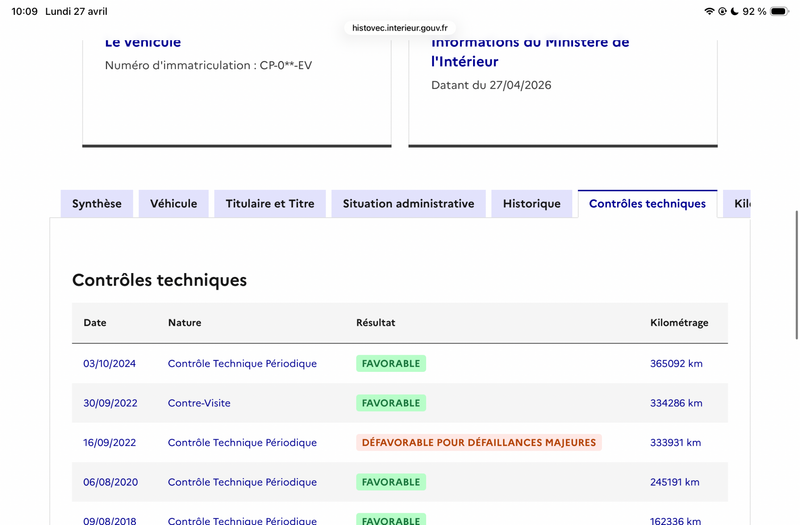Click the page scrollbar on the right
Viewport: 800px width, 525px height.
[x=796, y=274]
